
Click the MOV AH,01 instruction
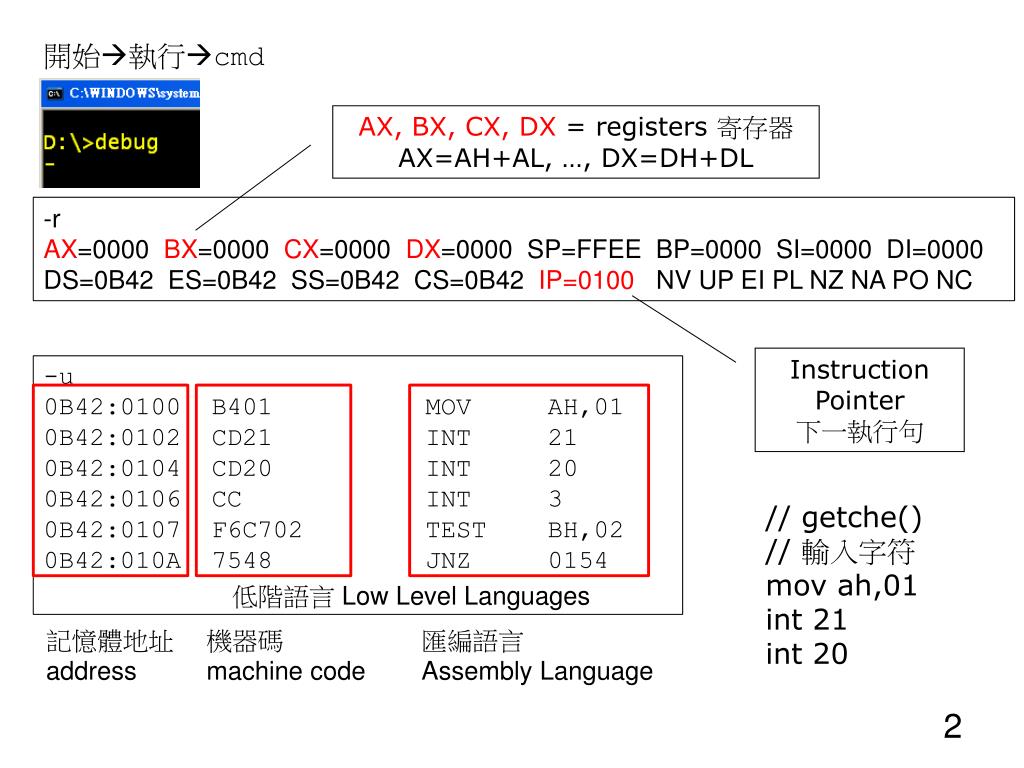(524, 407)
